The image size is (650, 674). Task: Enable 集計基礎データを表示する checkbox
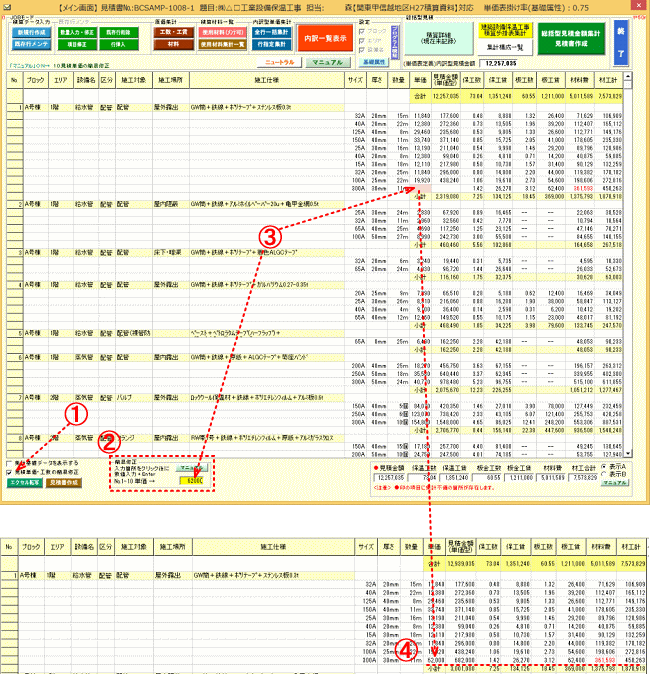9,463
